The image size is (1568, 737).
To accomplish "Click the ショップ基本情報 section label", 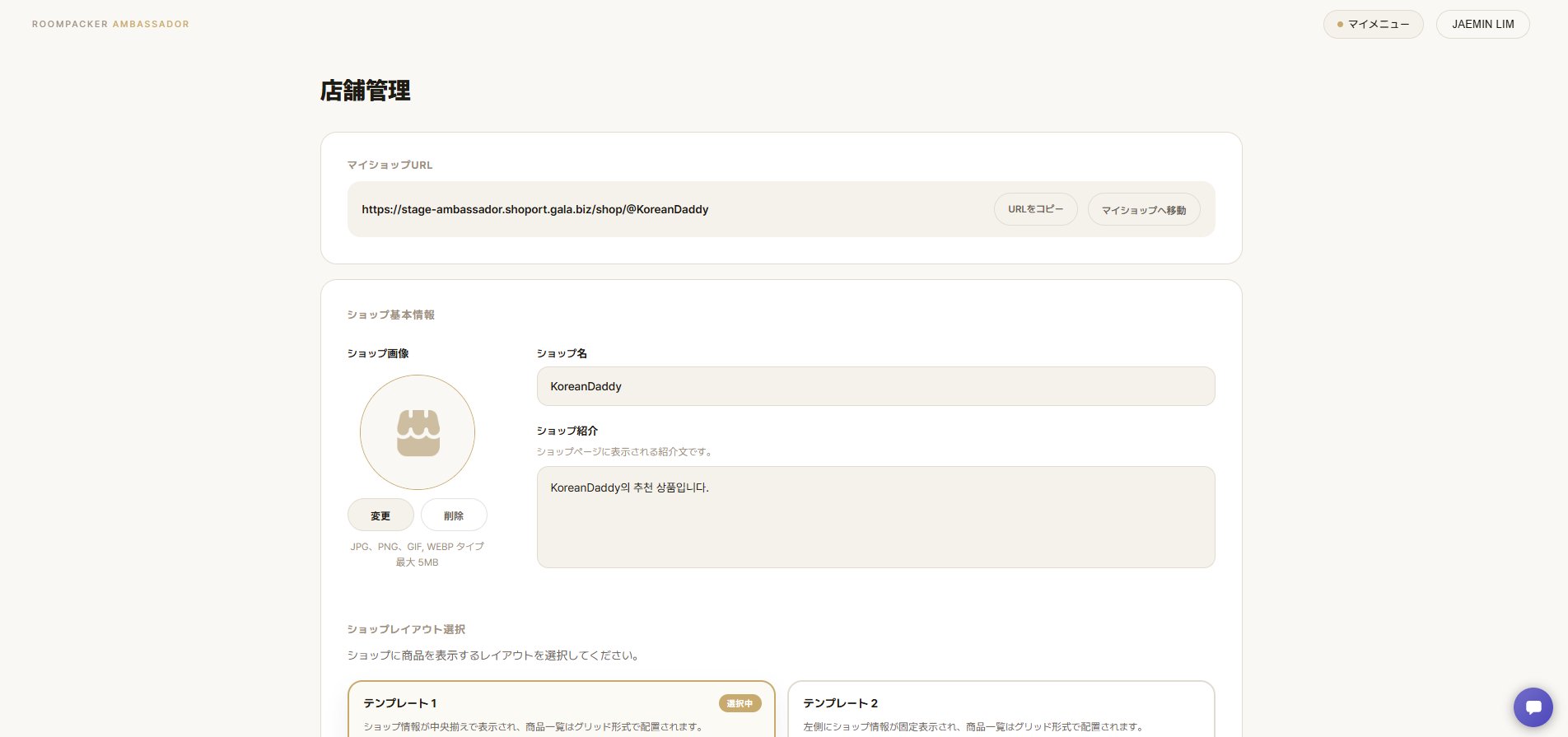I will 390,315.
